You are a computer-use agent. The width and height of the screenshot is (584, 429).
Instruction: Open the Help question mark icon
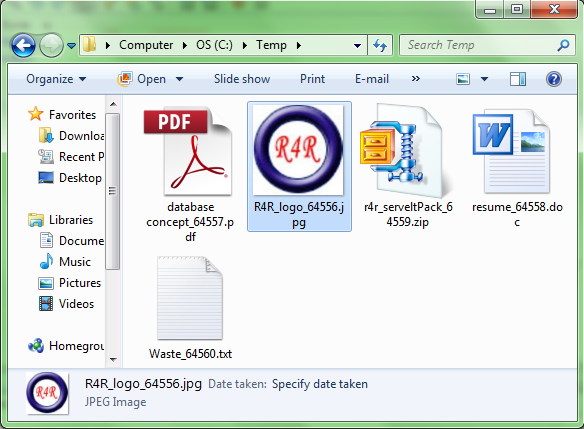click(554, 79)
